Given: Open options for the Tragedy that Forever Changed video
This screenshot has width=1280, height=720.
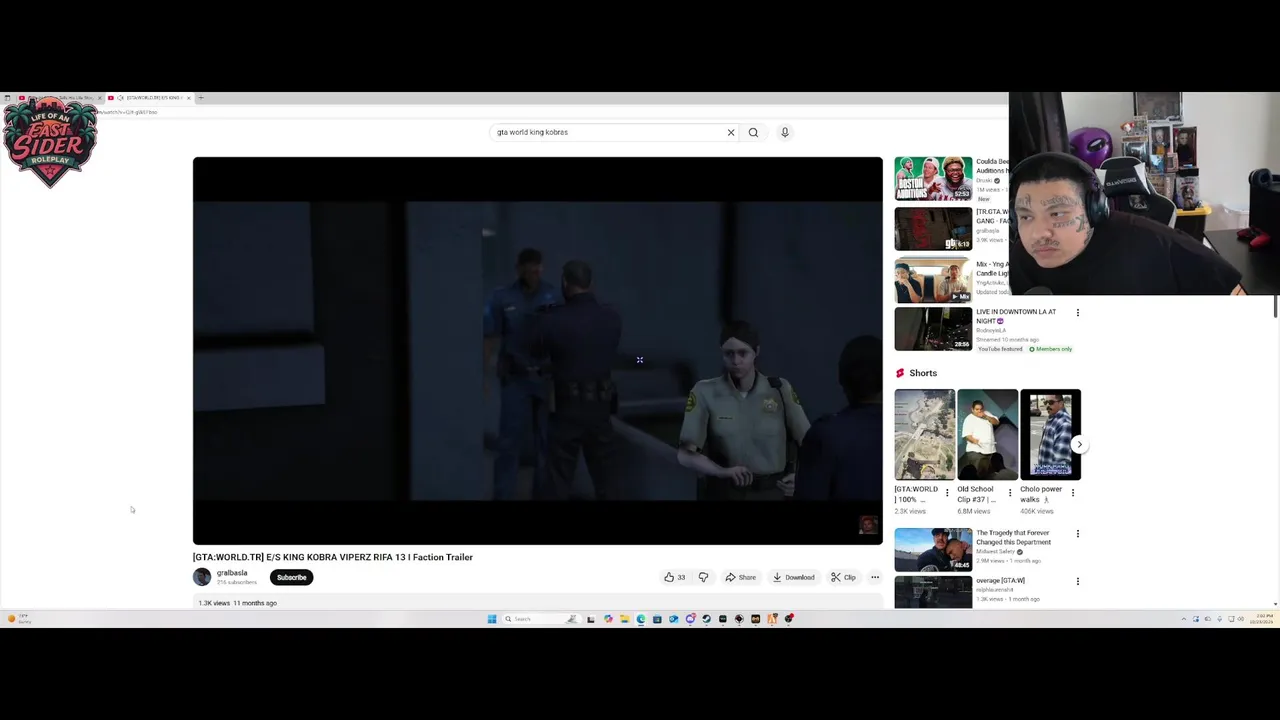Looking at the screenshot, I should click(x=1077, y=534).
